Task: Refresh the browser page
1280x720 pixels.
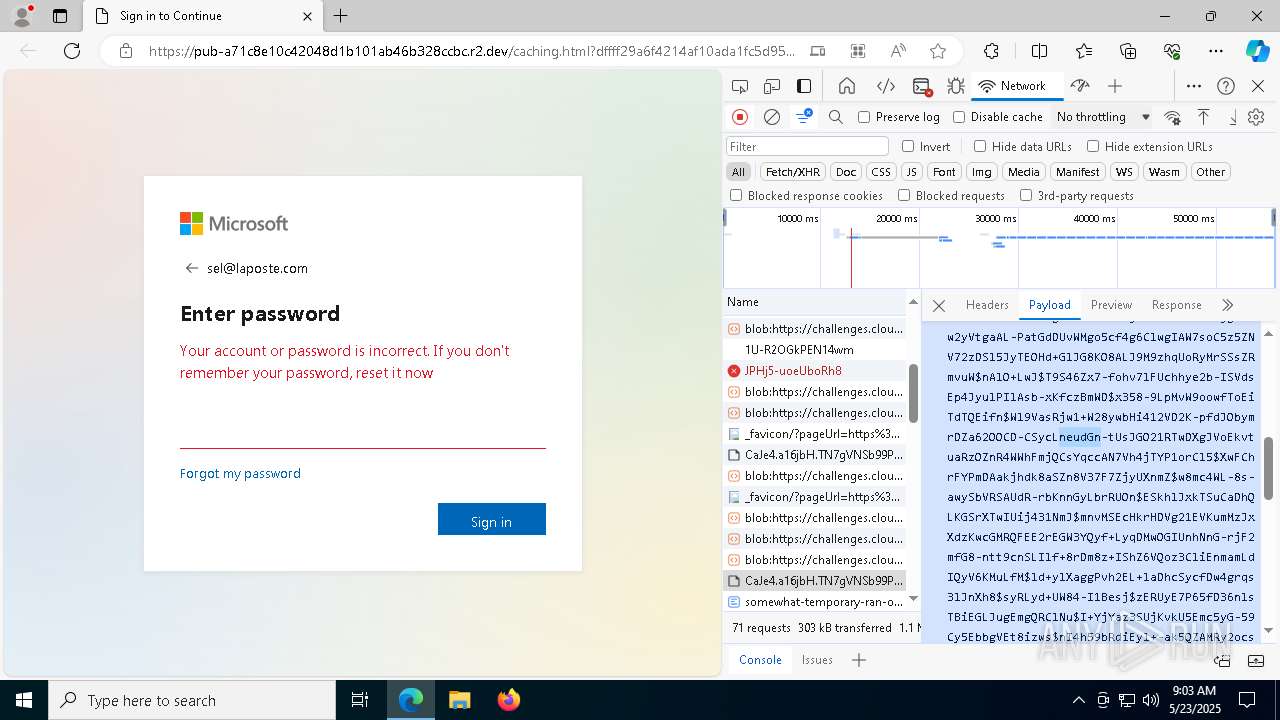Action: [72, 51]
